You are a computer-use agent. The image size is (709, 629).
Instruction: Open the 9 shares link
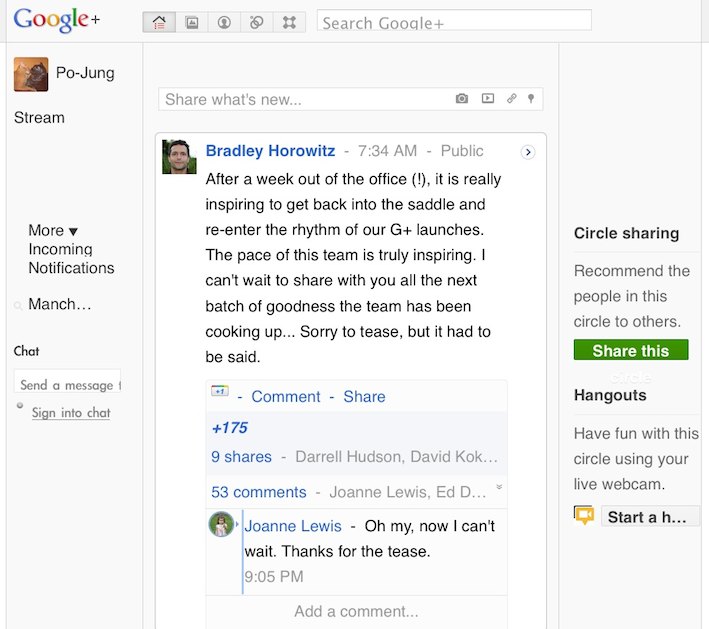coord(241,457)
